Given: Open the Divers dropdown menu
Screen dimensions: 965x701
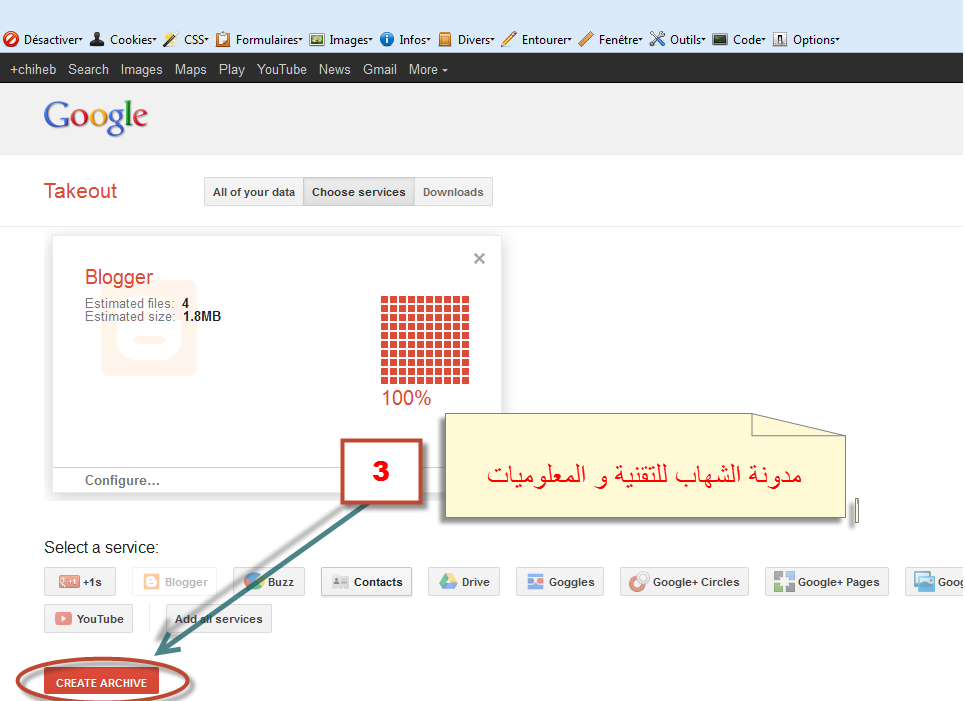Looking at the screenshot, I should click(x=476, y=39).
